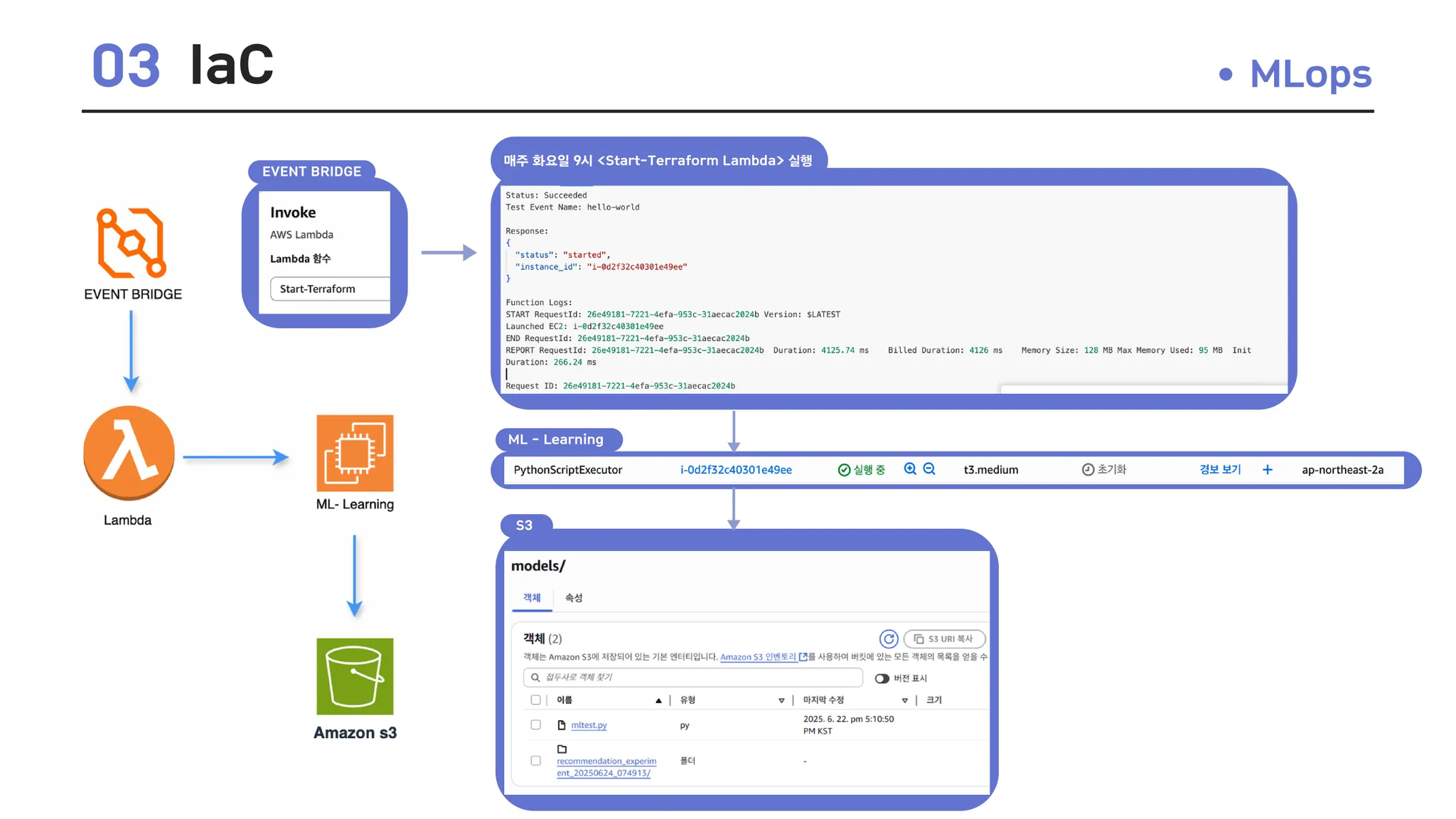
Task: Click the zoom-in magnifier icon in instance row
Action: click(910, 469)
